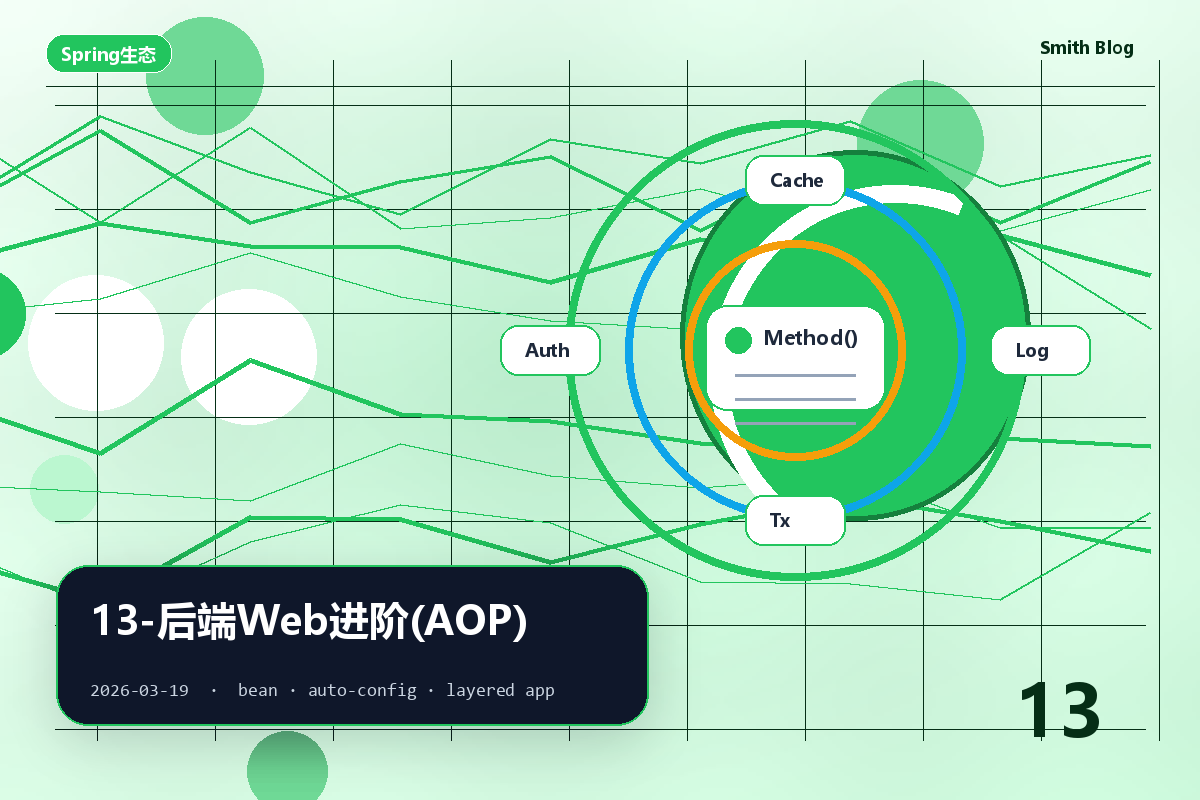Click the date 2026-03-19

(139, 690)
